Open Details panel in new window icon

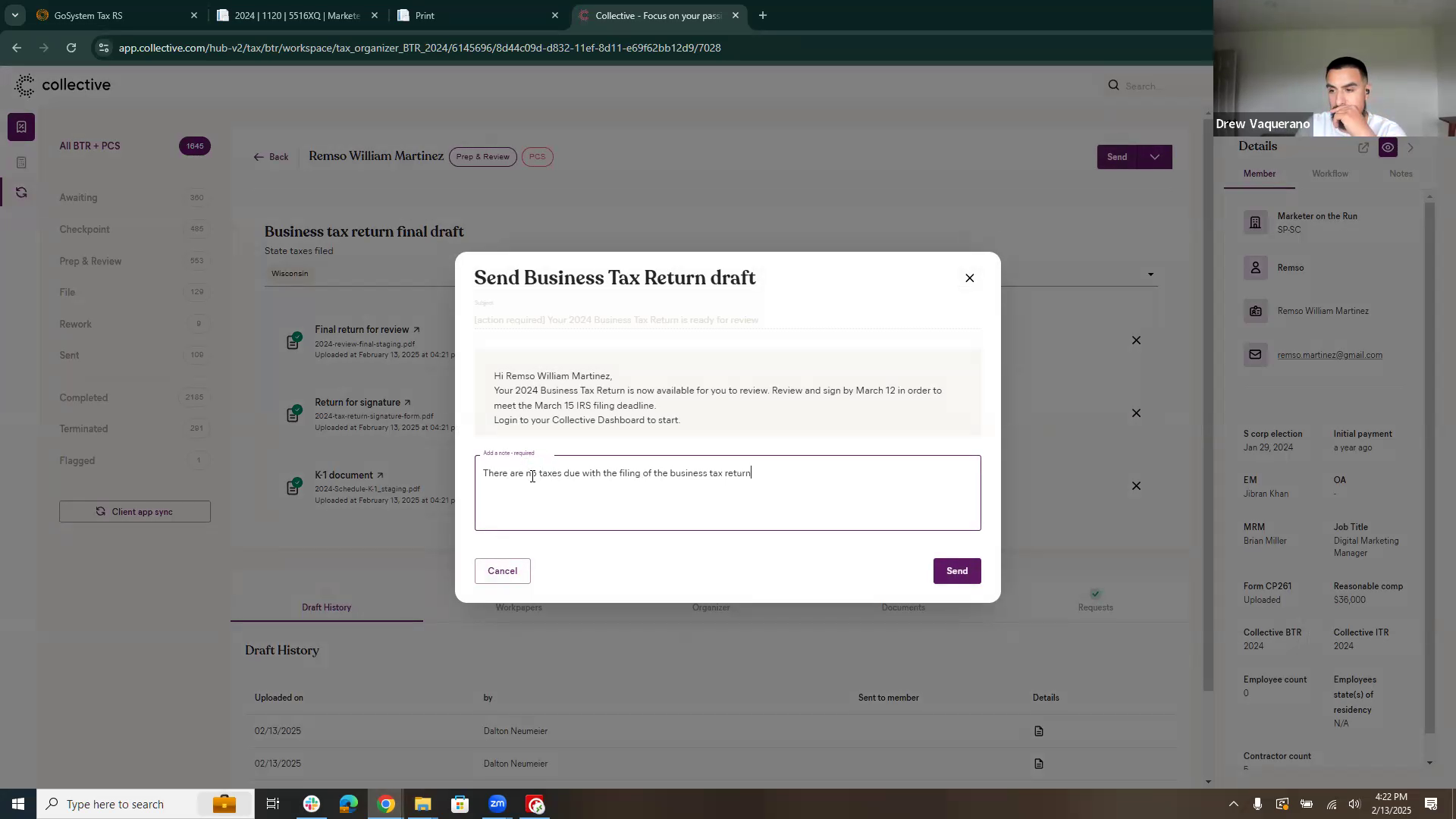click(1363, 148)
